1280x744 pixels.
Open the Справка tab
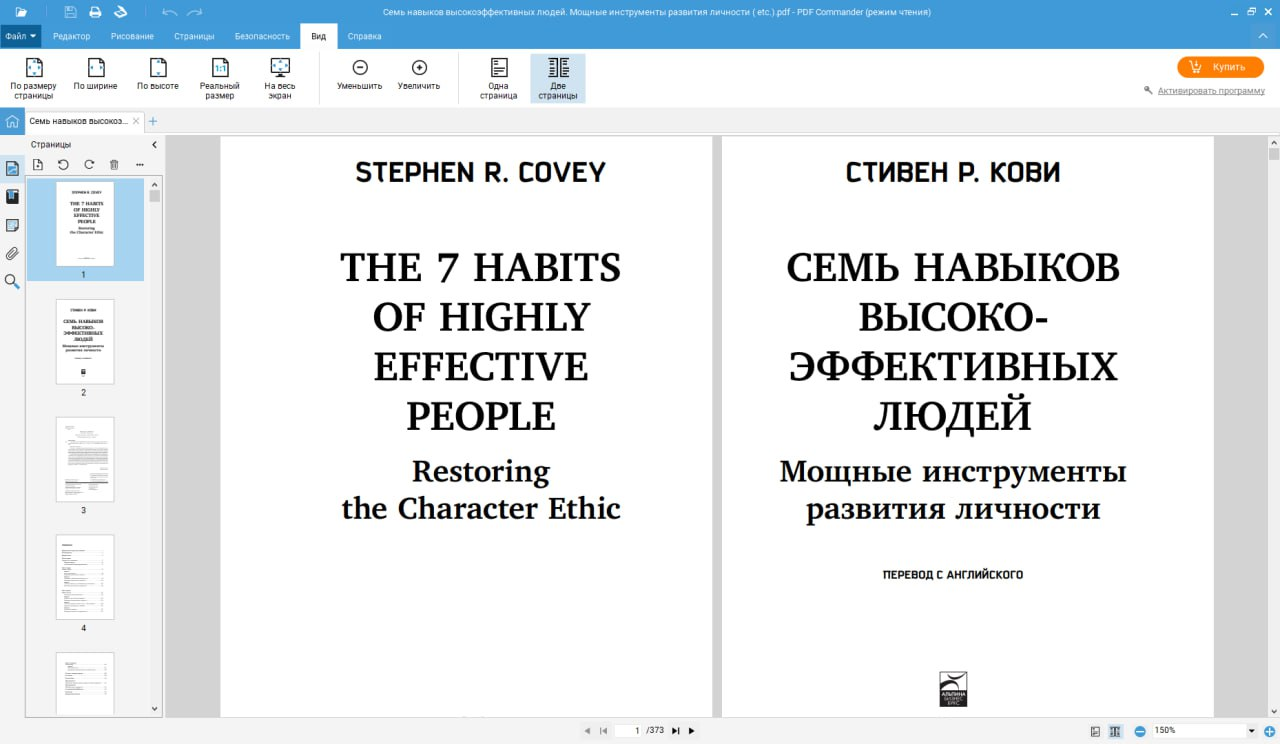point(364,36)
